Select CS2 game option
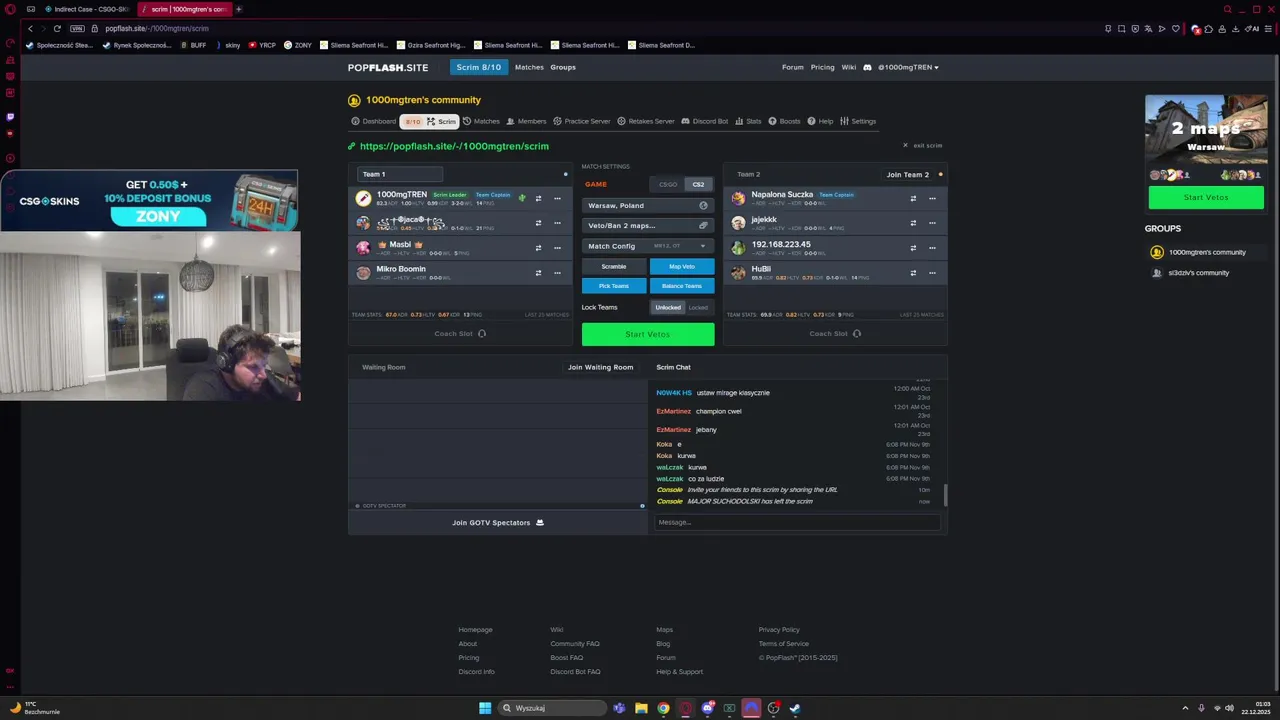The width and height of the screenshot is (1280, 720). pos(698,184)
